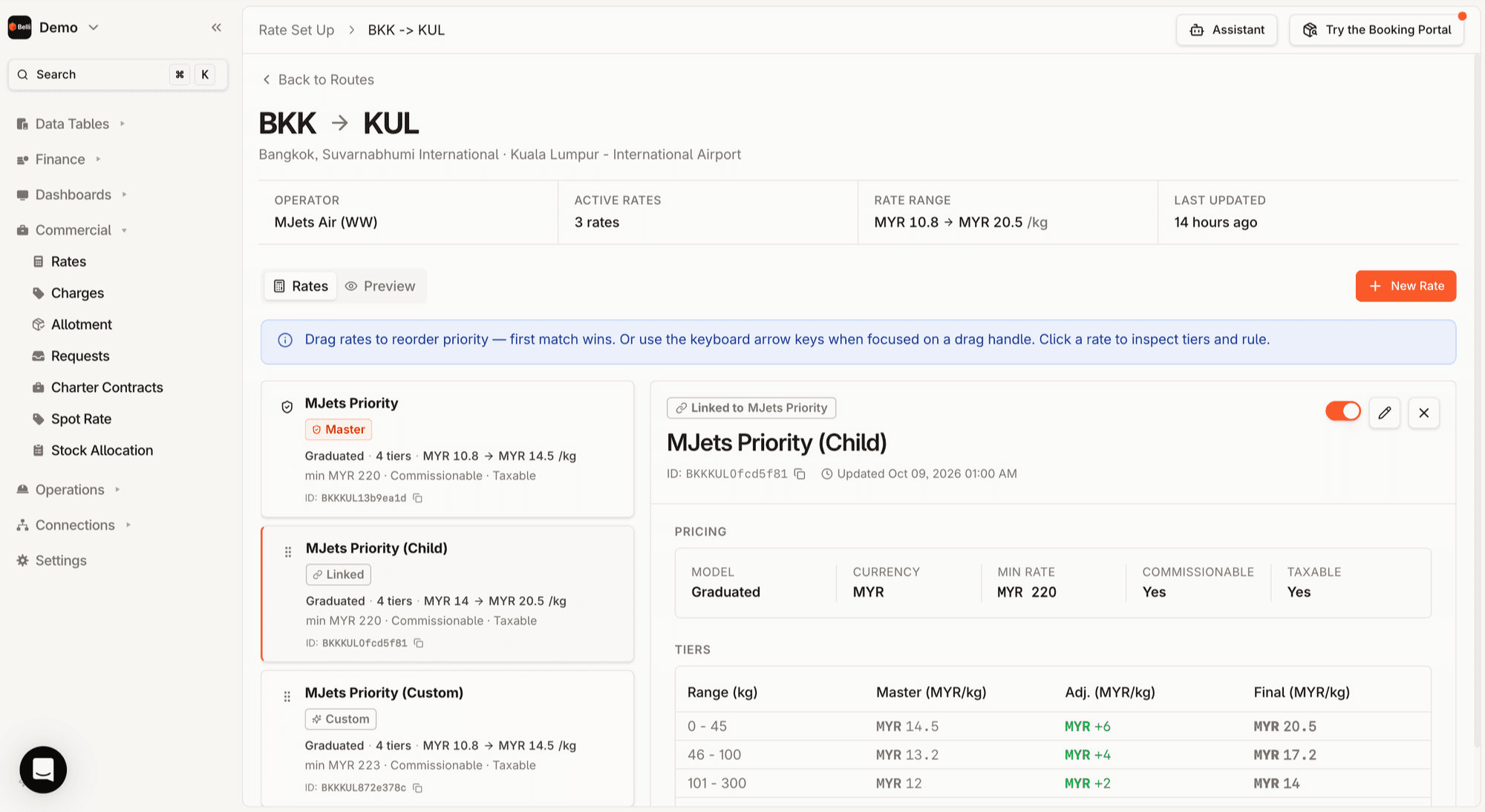Focus the Search field
The image size is (1485, 812).
pyautogui.click(x=117, y=74)
